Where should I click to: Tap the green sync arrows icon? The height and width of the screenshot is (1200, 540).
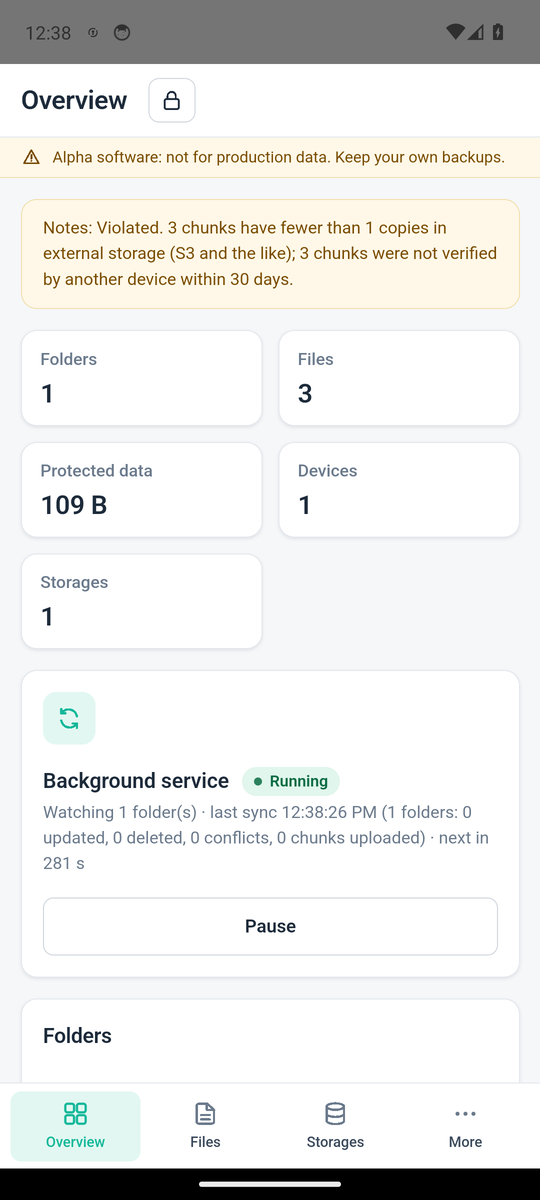[x=69, y=718]
